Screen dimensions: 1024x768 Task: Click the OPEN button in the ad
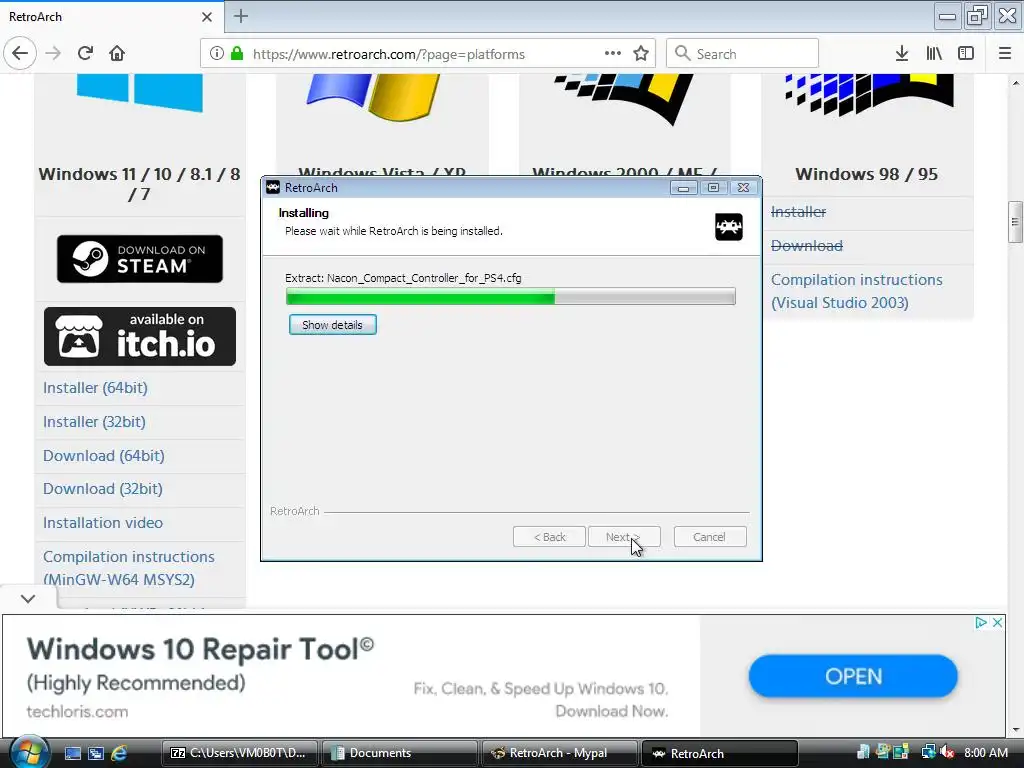853,676
